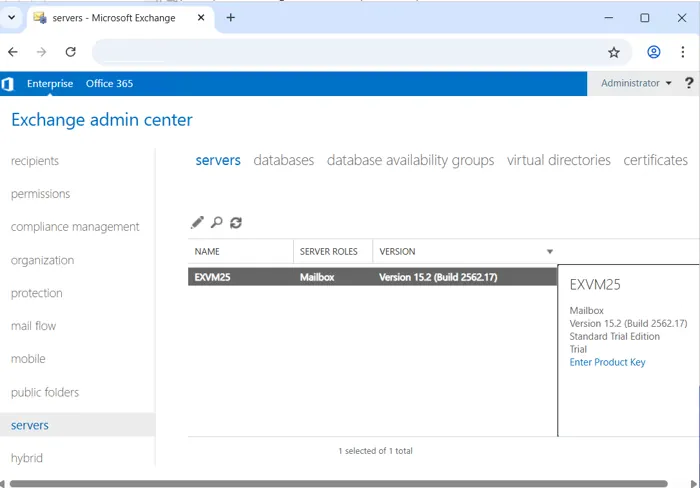Screen dimensions: 700x488
Task: Click the browser back arrow
Action: coord(13,52)
